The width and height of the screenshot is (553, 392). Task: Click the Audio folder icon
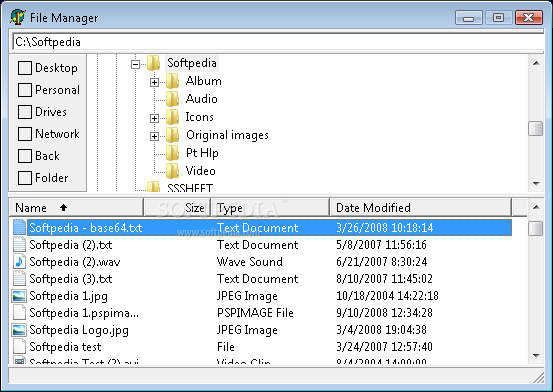pyautogui.click(x=172, y=99)
